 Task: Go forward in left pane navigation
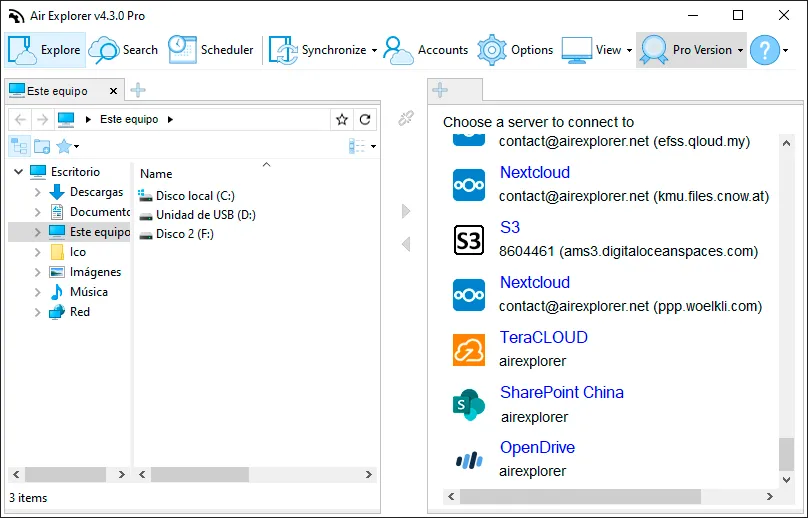(42, 120)
